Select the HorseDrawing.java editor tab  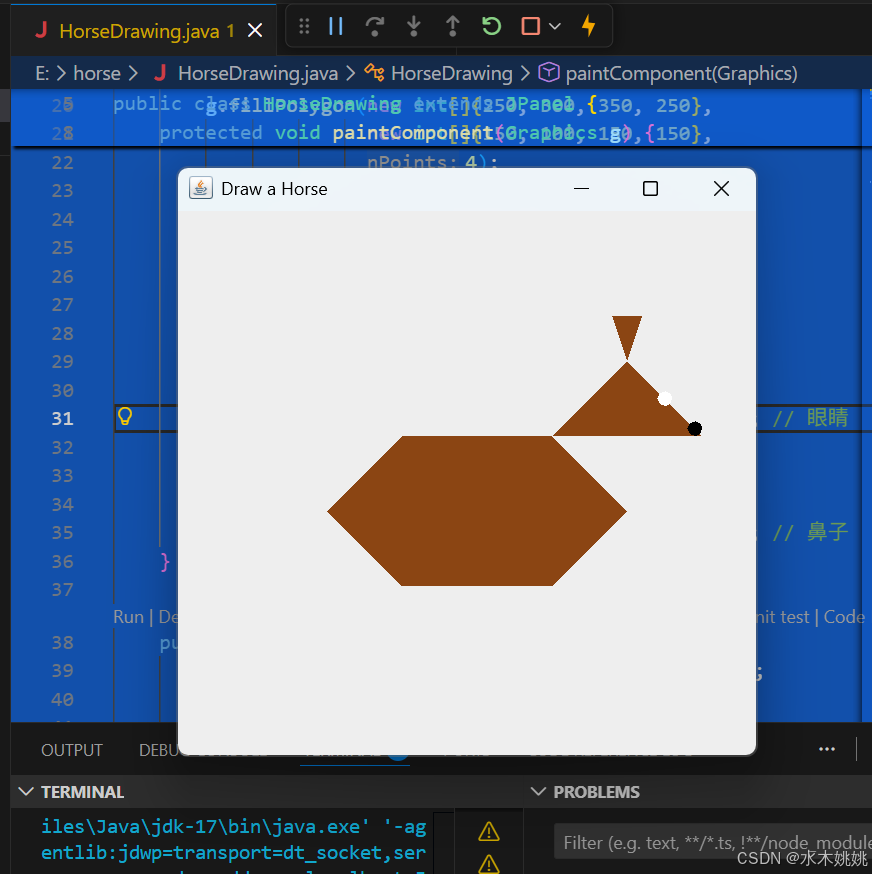click(x=144, y=31)
